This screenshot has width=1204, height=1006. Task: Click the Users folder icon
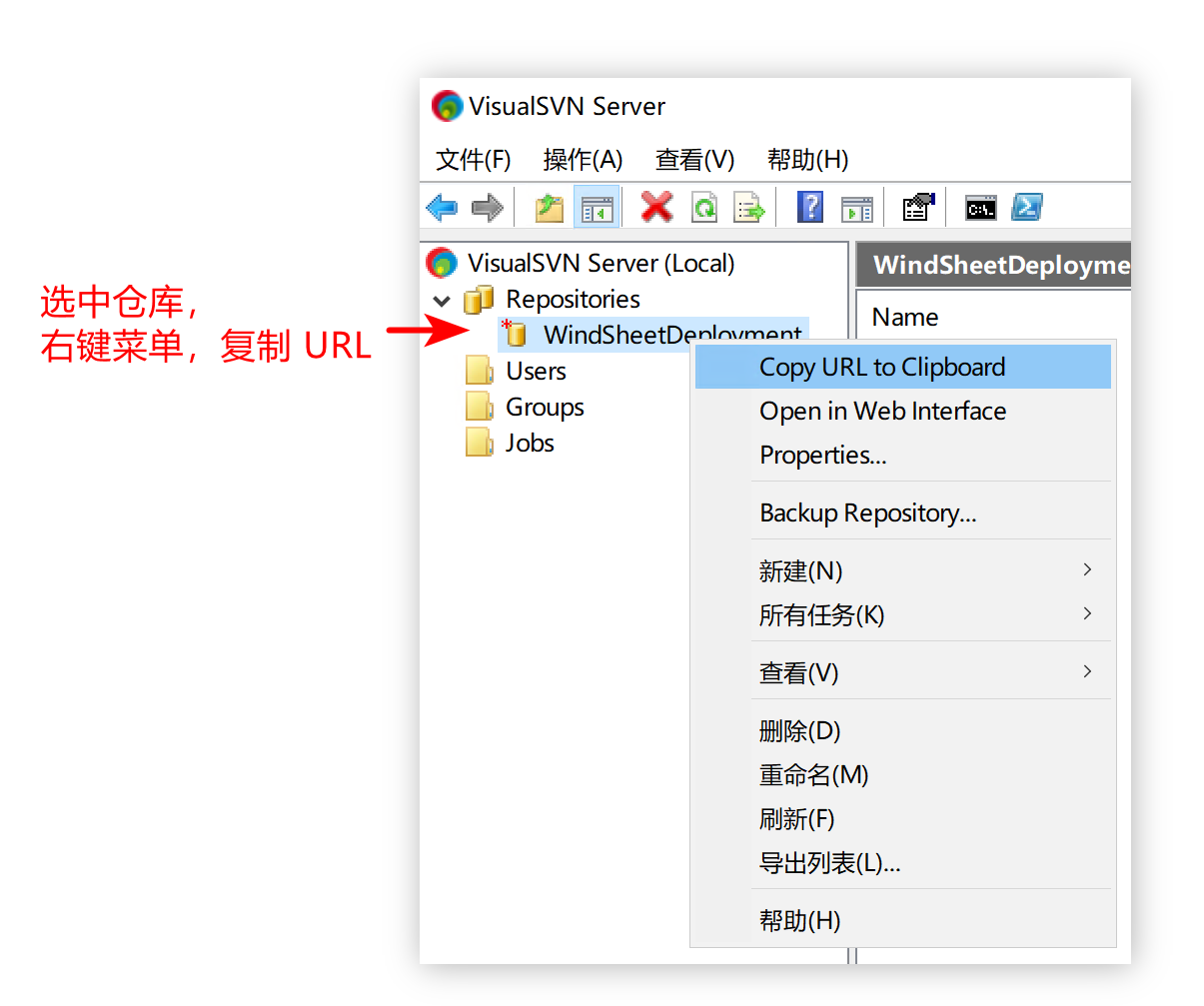pyautogui.click(x=480, y=371)
